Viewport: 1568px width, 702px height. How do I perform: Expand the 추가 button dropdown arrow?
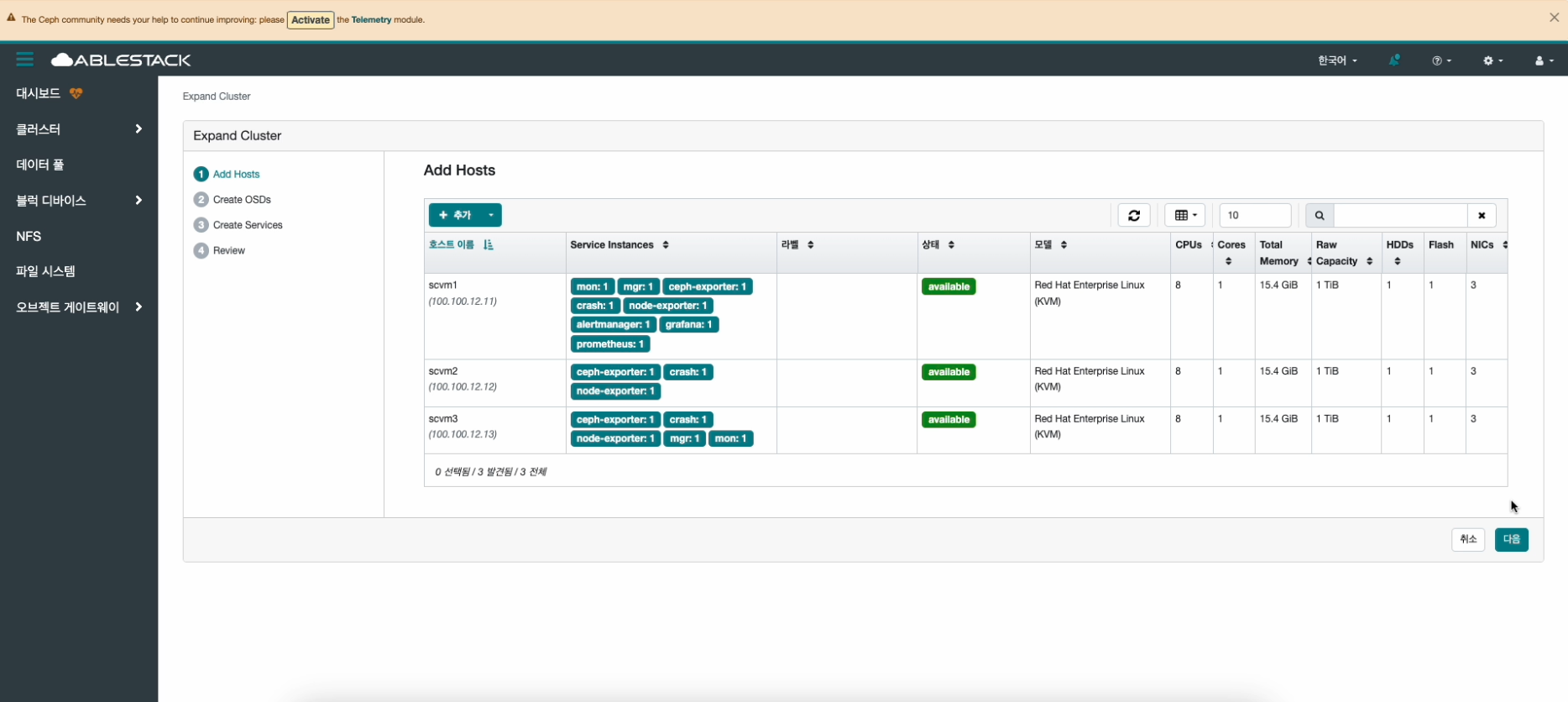coord(491,216)
